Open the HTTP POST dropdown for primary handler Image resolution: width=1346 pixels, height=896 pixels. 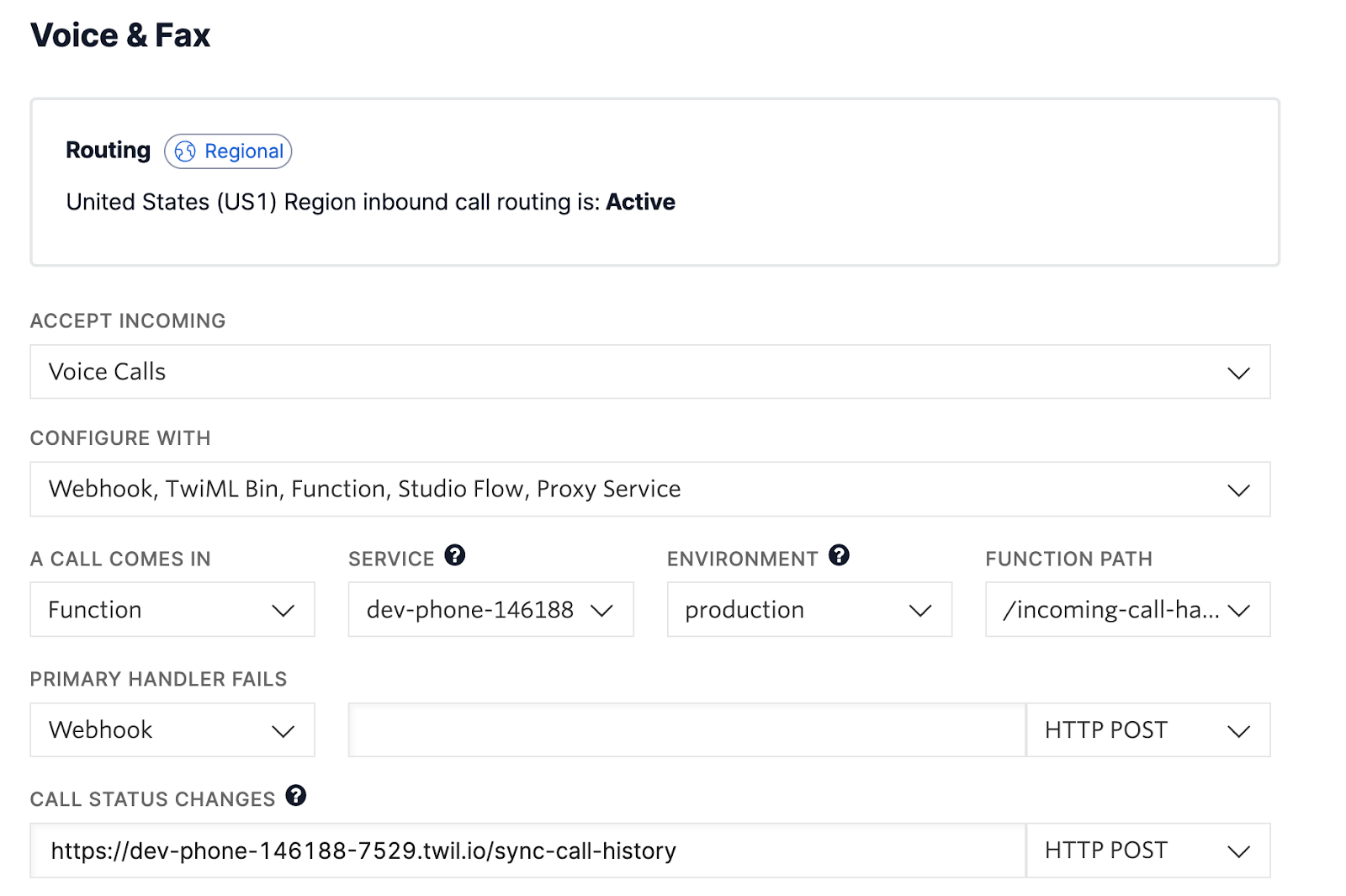pyautogui.click(x=1148, y=729)
